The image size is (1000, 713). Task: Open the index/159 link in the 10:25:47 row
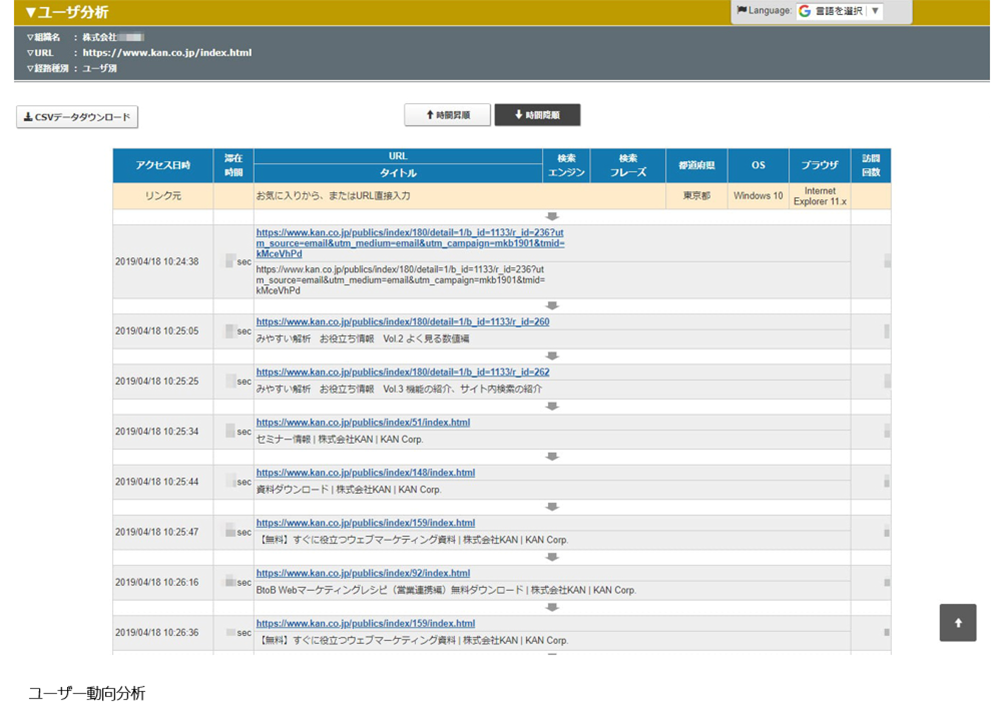tap(365, 523)
